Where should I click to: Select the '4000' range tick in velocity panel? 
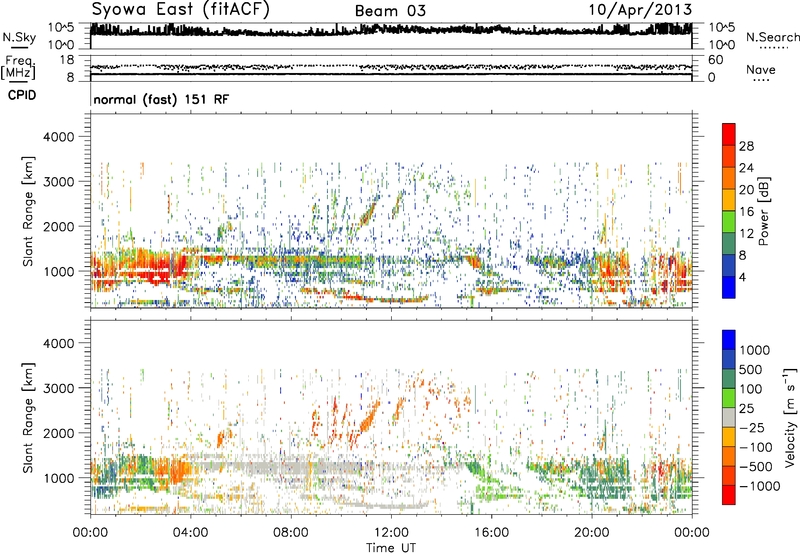click(58, 343)
